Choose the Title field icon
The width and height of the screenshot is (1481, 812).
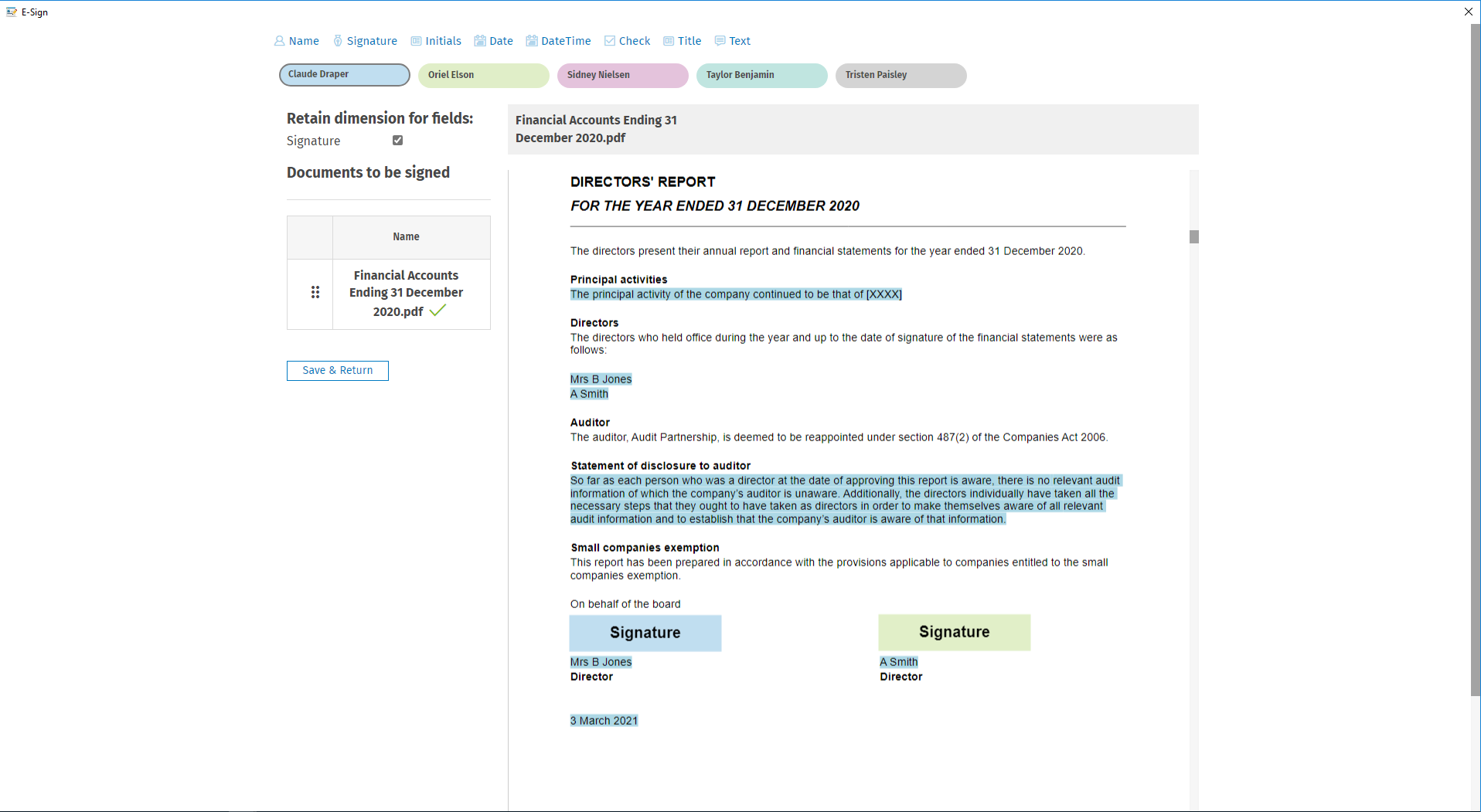[669, 41]
